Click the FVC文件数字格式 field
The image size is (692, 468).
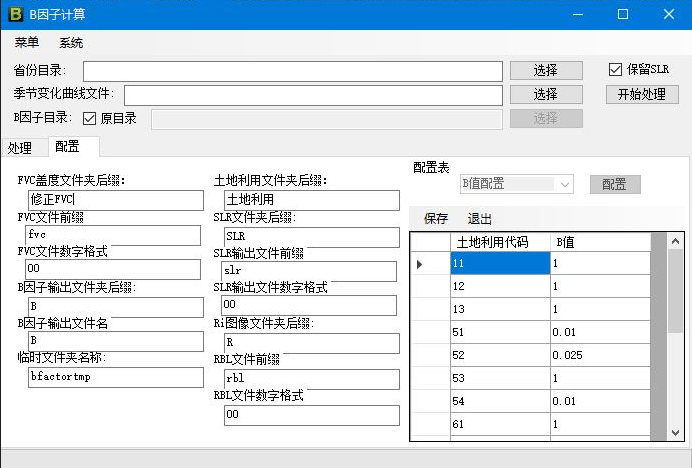[x=113, y=269]
